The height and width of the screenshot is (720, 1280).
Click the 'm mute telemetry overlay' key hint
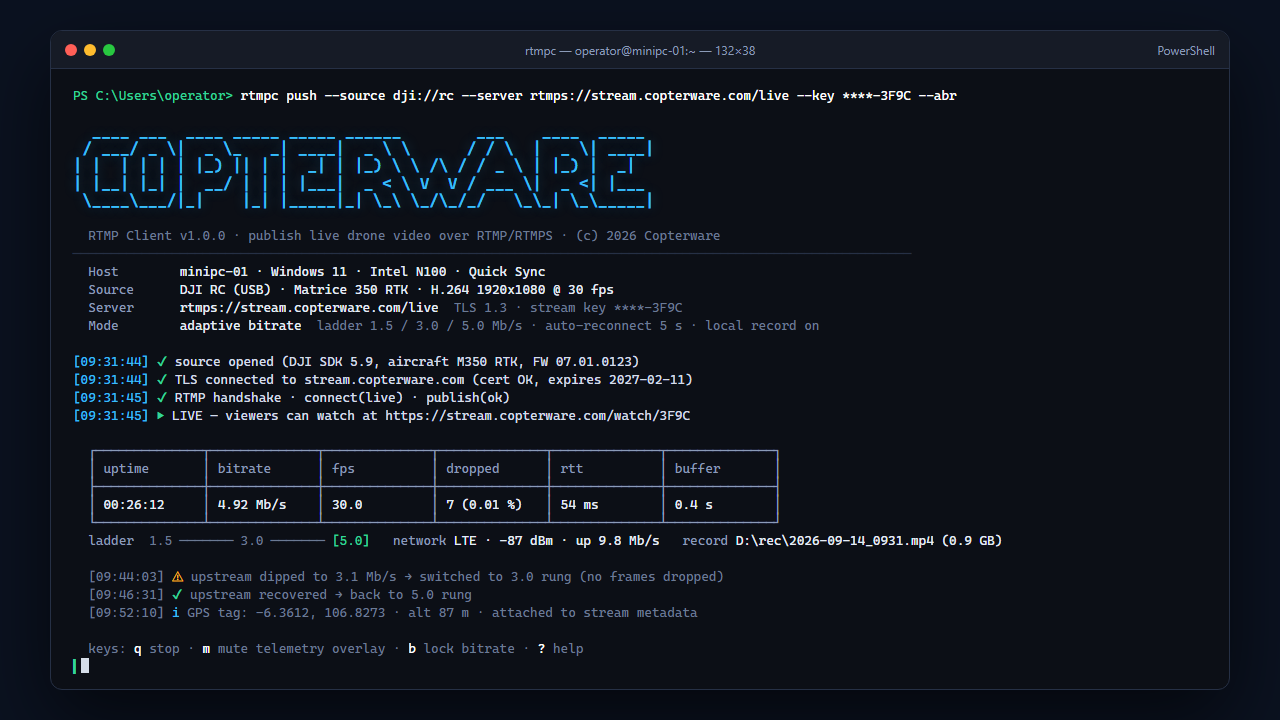coord(294,649)
